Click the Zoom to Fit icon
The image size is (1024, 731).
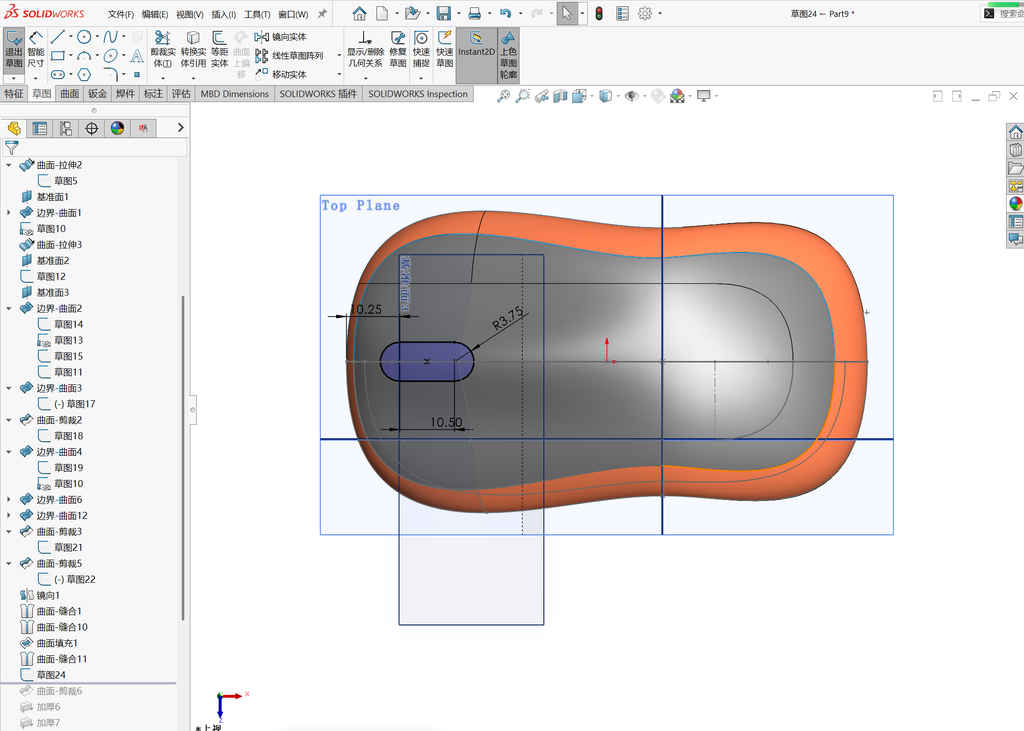pyautogui.click(x=503, y=96)
